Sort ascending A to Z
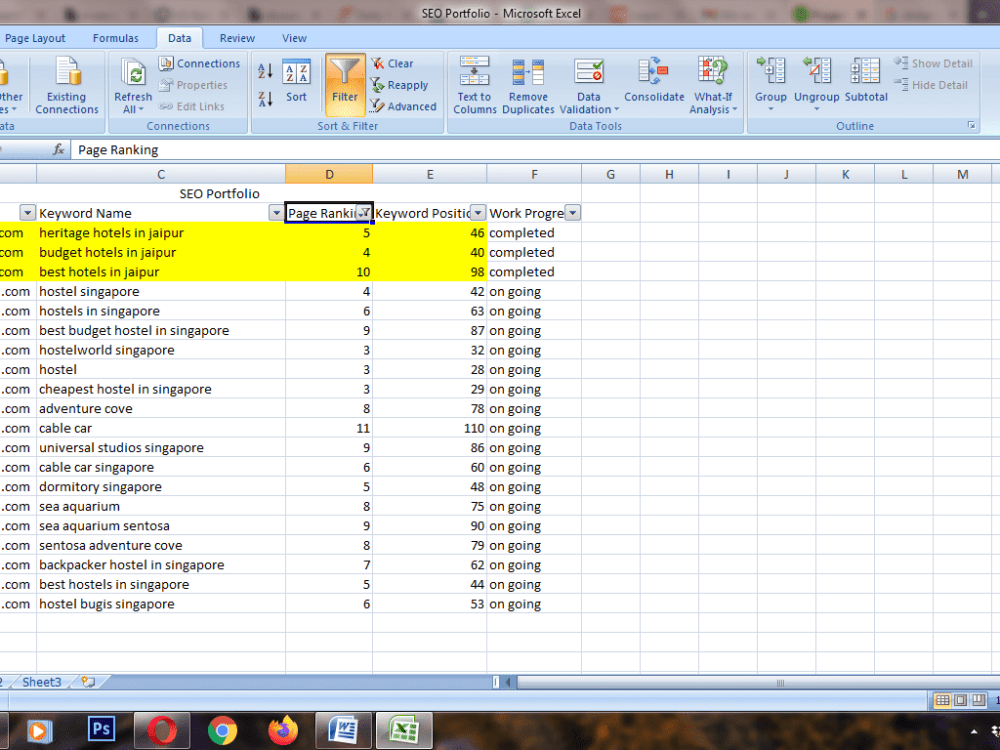 265,71
